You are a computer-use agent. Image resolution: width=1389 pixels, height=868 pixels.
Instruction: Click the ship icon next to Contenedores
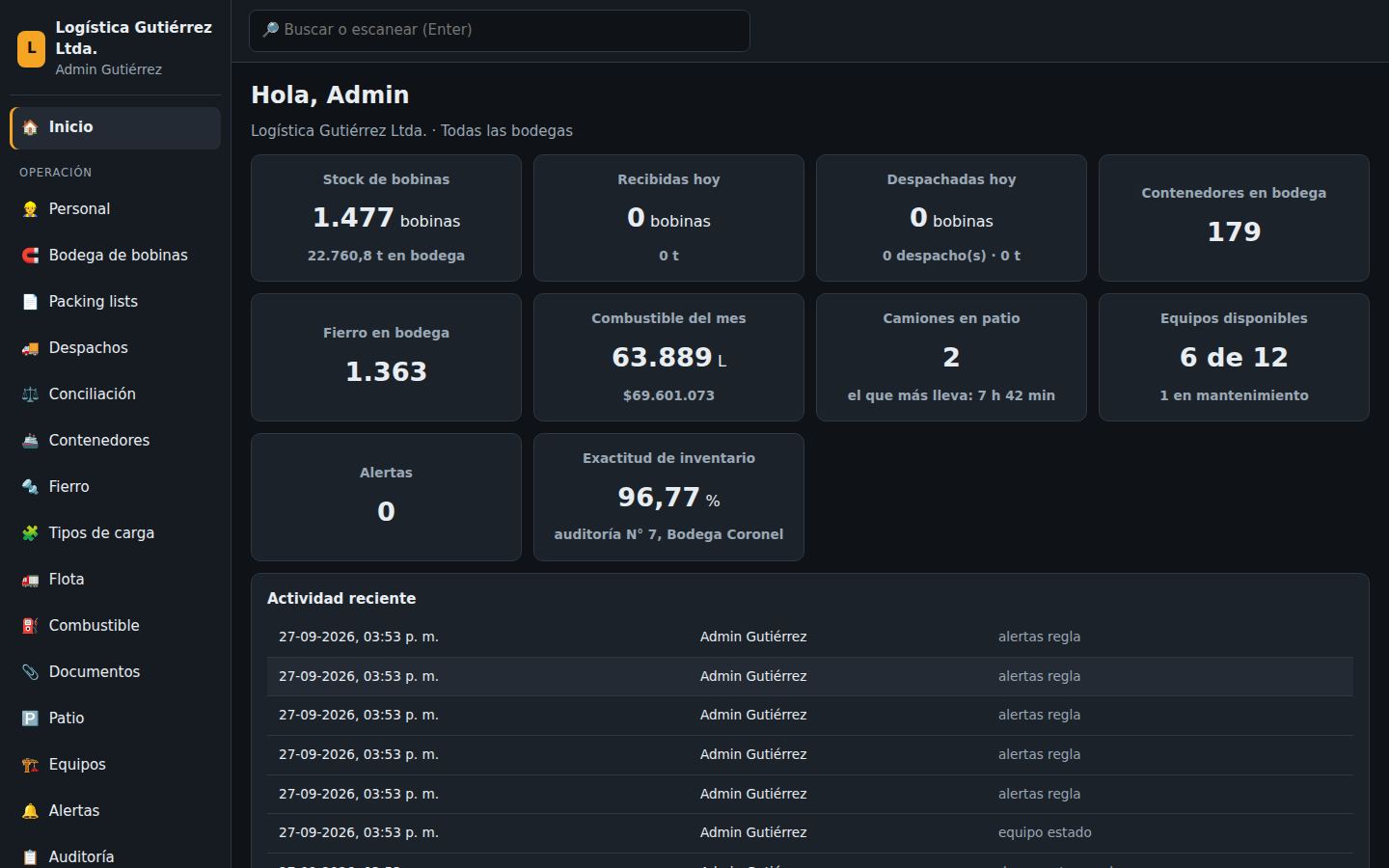pyautogui.click(x=30, y=441)
